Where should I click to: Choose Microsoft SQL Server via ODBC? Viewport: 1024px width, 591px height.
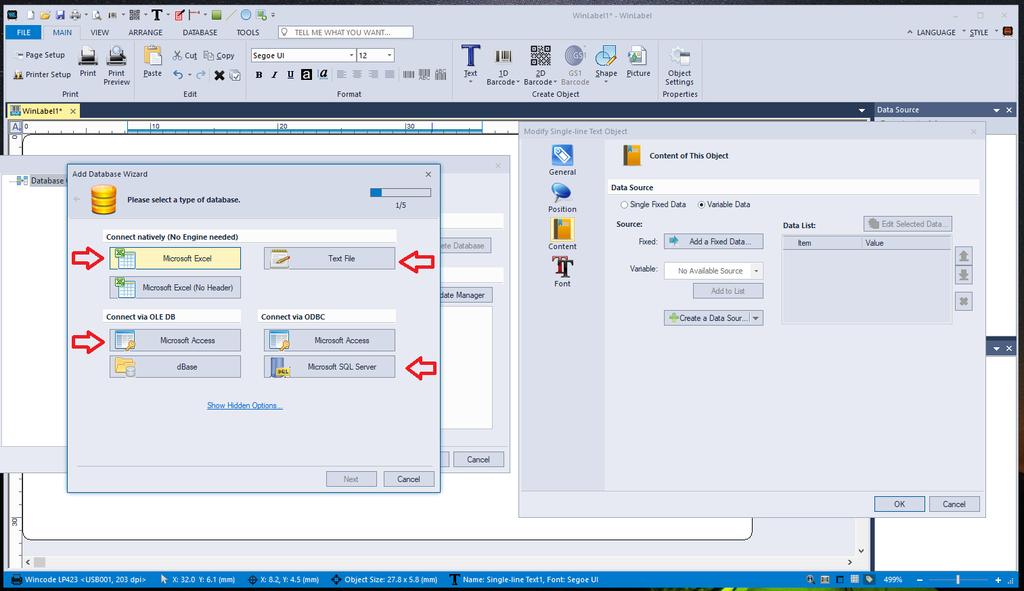click(329, 367)
